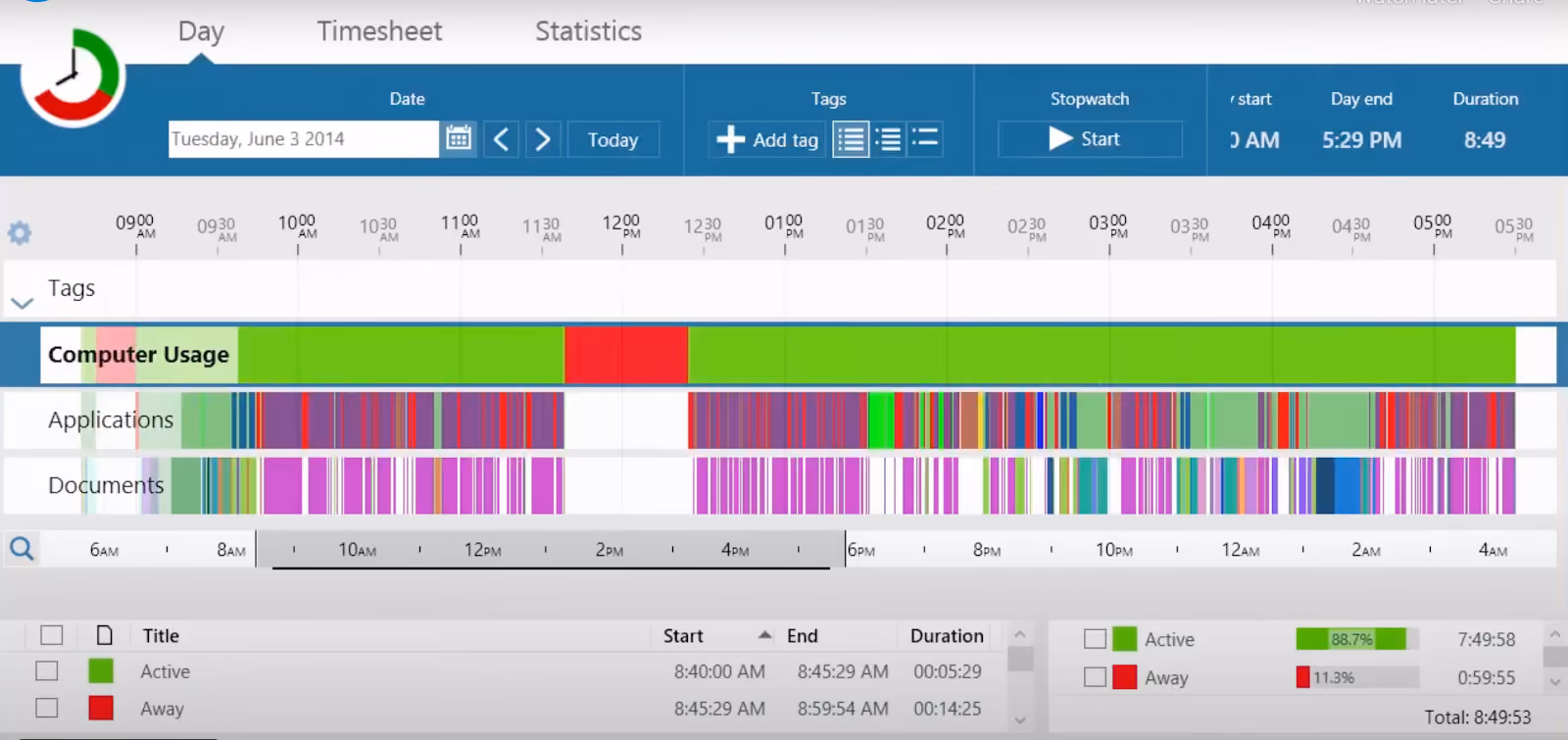
Task: Add a new tag
Action: [x=767, y=139]
